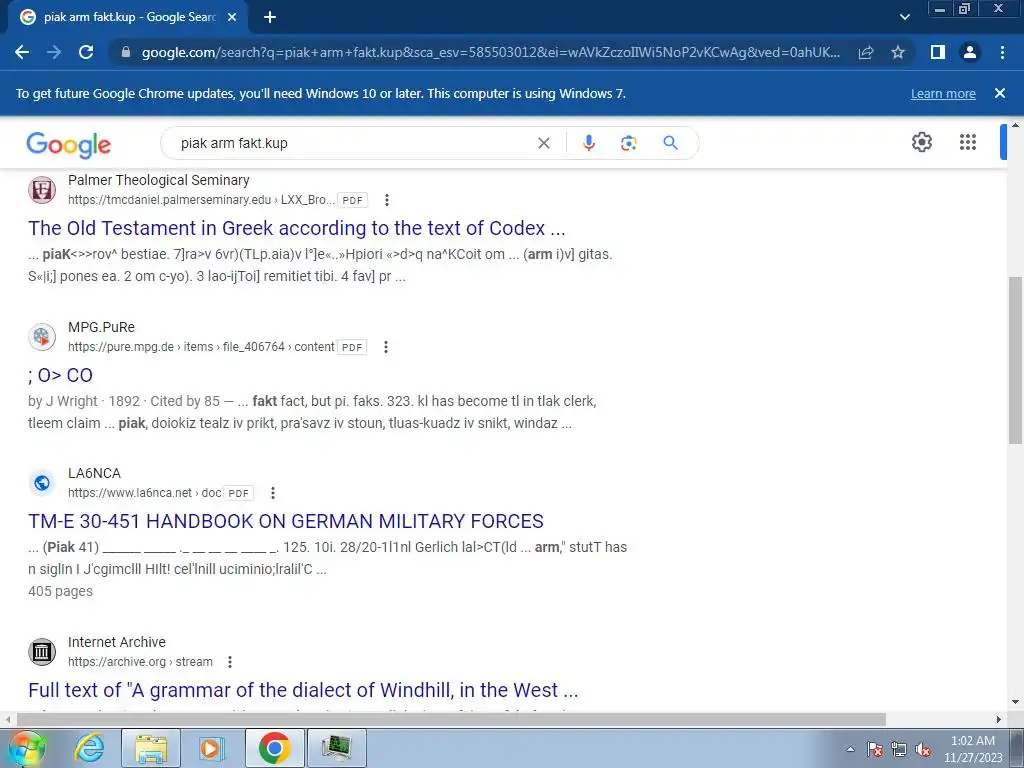Open the muted volume tray icon
This screenshot has height=768, width=1024.
tap(923, 749)
